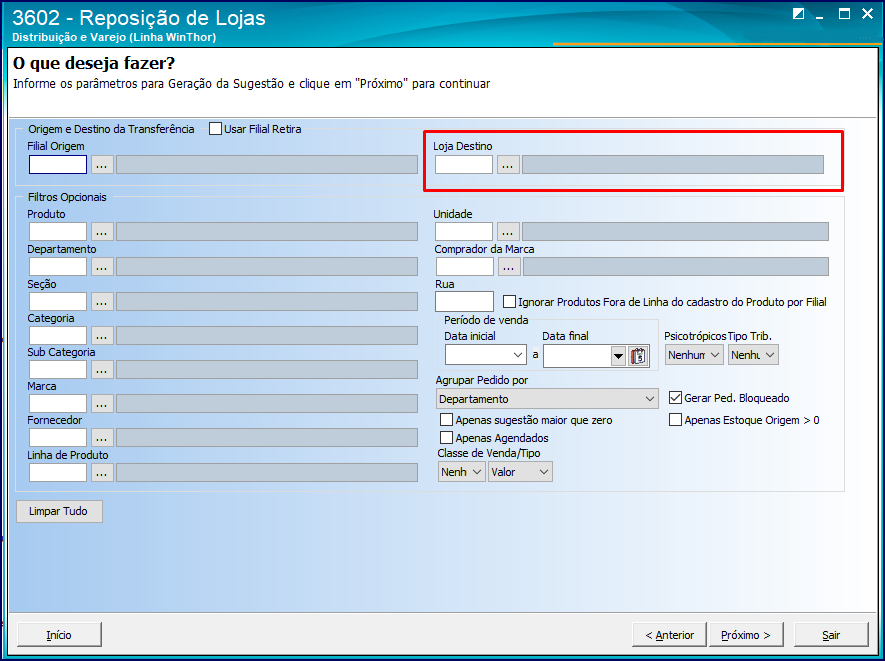
Task: Enable Ignorar Produtos Fora de Linha checkbox
Action: coord(509,302)
